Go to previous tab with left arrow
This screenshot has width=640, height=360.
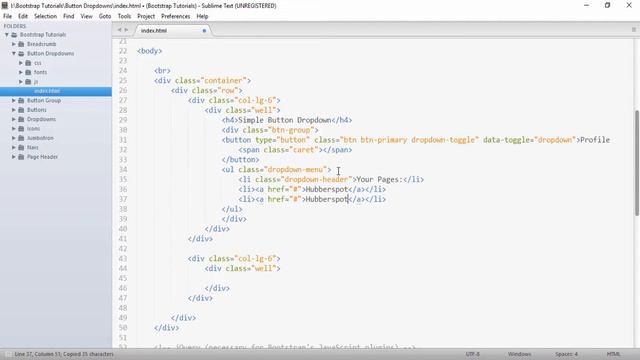click(x=119, y=30)
